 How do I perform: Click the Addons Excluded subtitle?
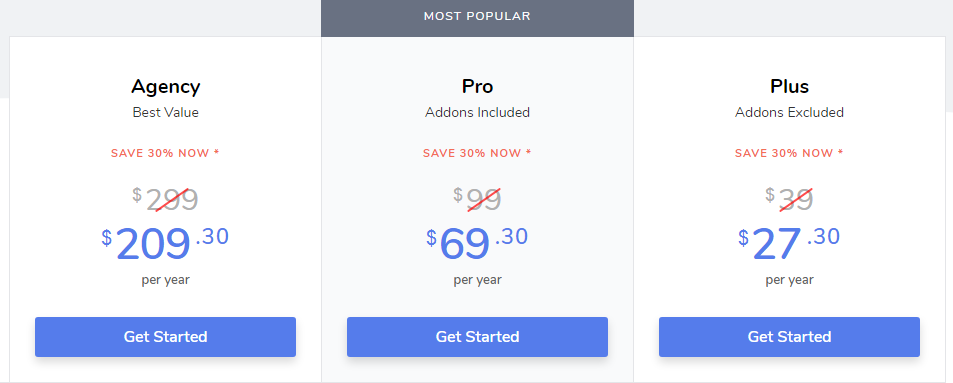click(789, 112)
